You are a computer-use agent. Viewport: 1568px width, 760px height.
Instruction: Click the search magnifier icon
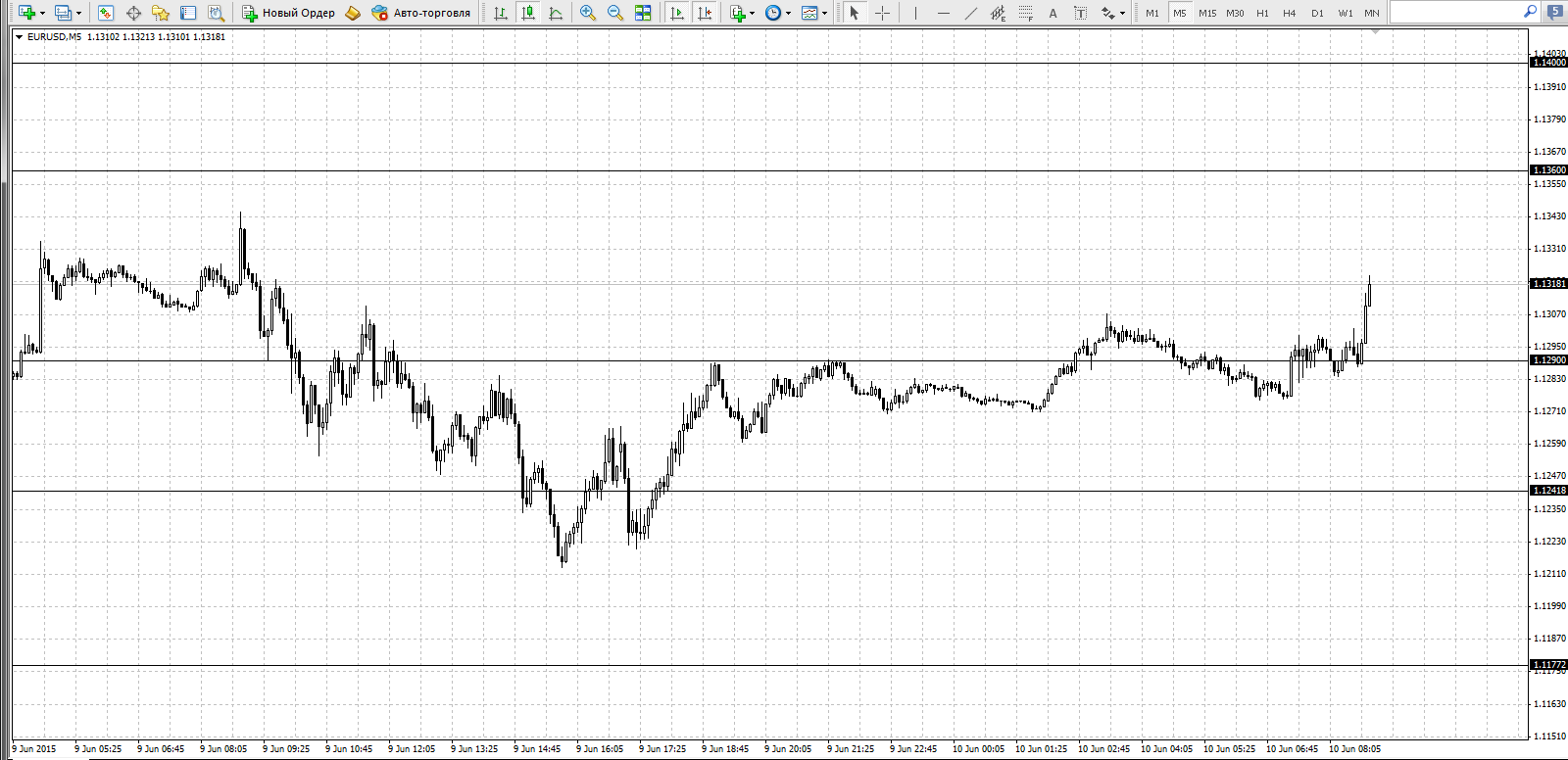[x=1531, y=12]
